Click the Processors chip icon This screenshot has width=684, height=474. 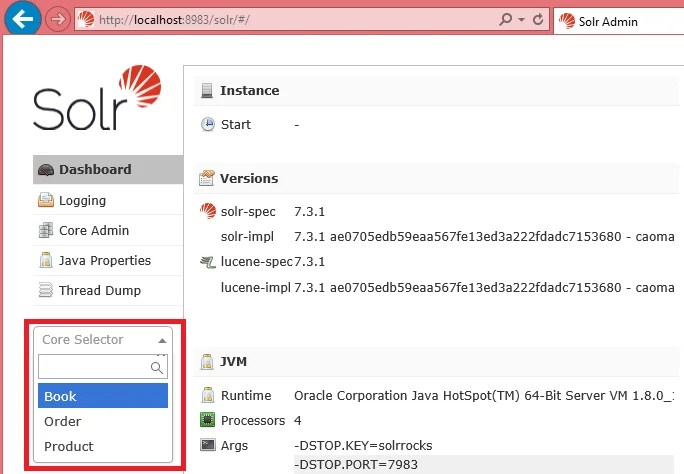208,420
